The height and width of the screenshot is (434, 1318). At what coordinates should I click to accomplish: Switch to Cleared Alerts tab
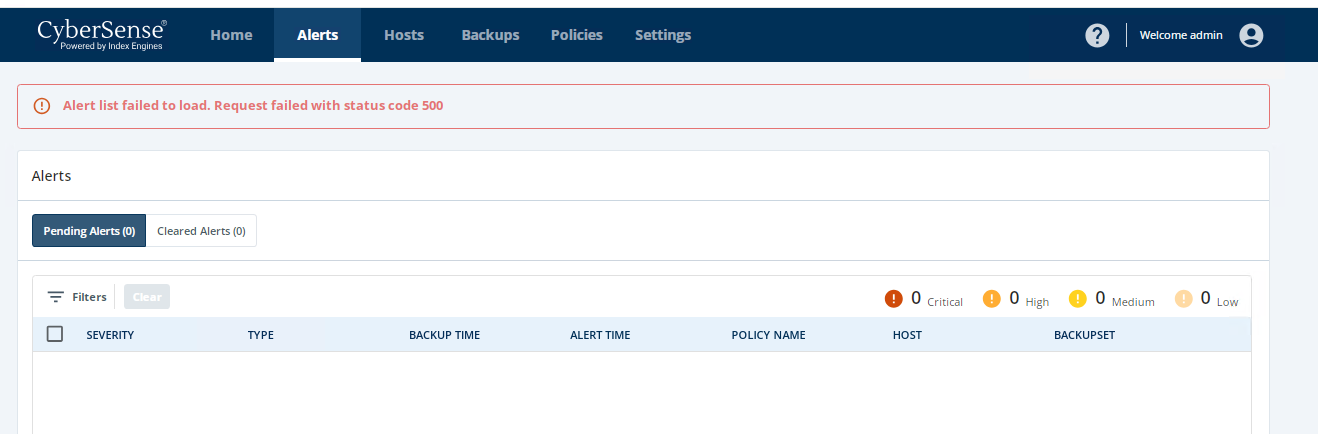[201, 231]
